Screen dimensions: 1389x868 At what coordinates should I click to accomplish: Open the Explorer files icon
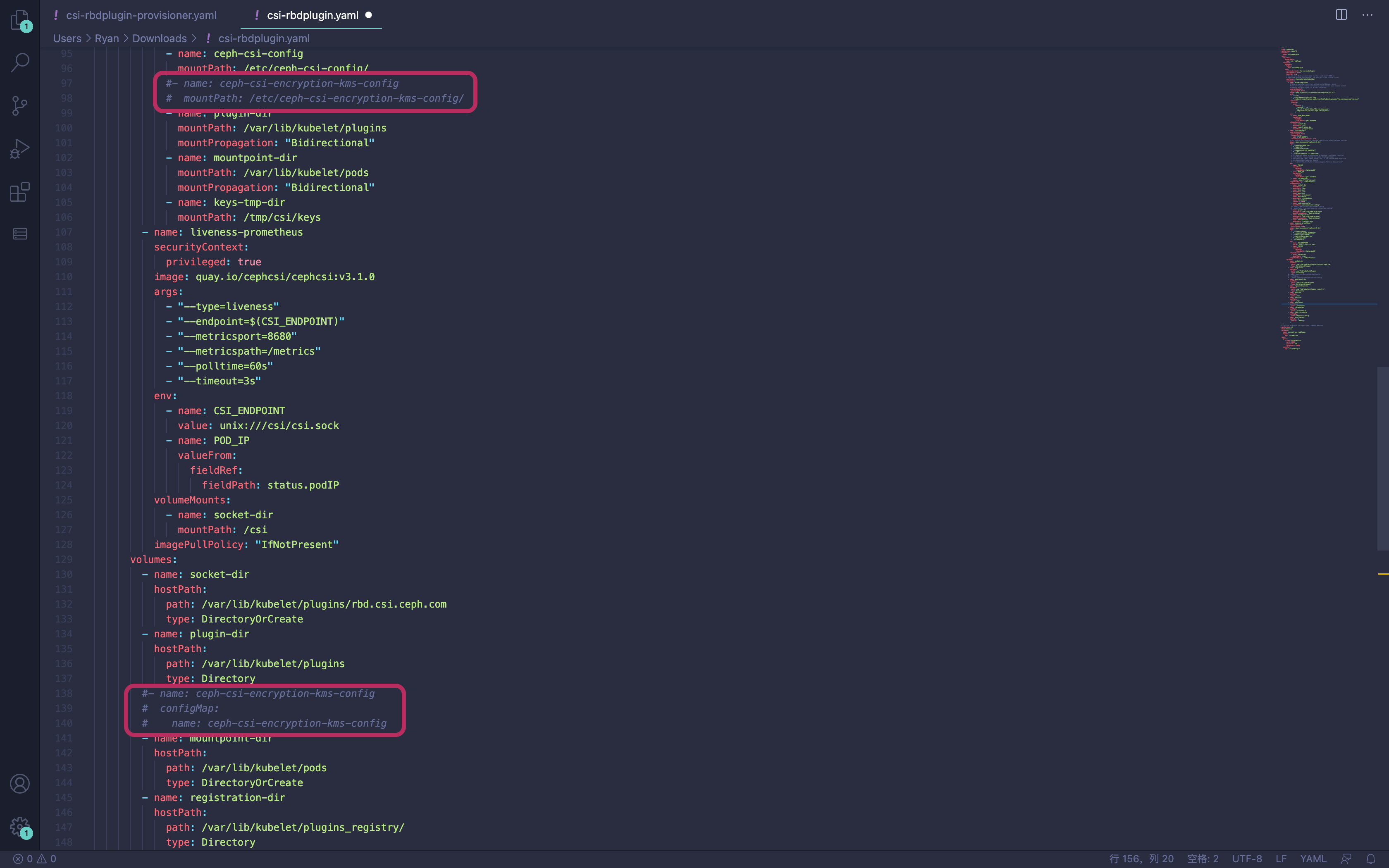[x=20, y=20]
